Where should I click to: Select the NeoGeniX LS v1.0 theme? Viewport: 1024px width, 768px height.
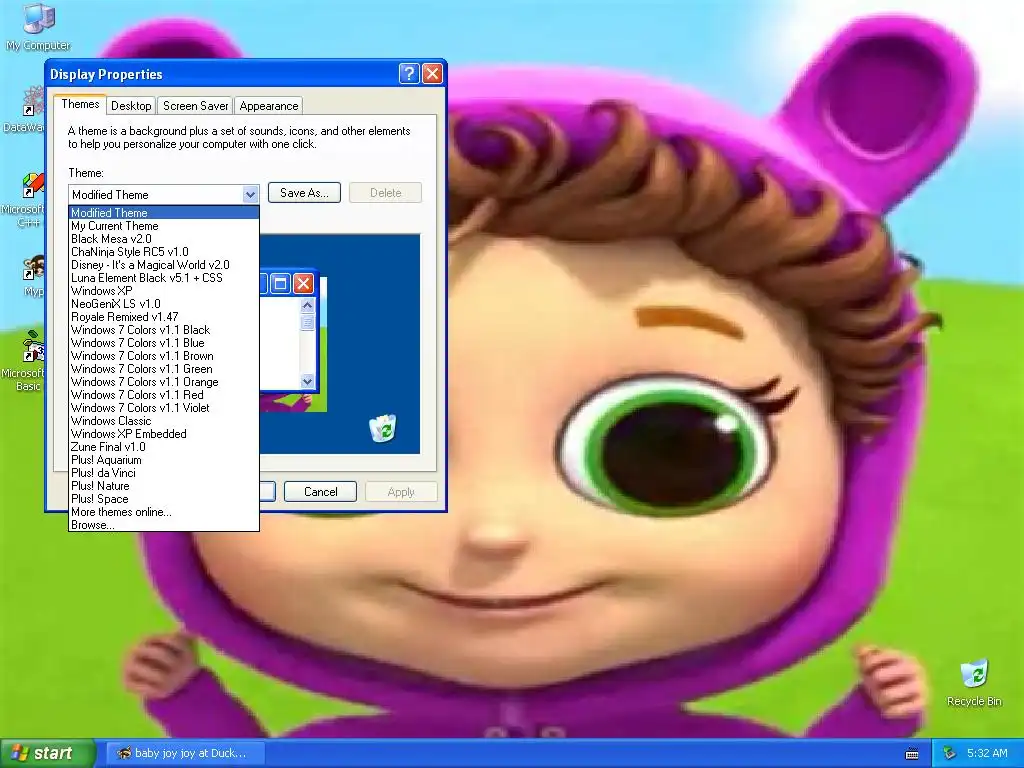click(164, 304)
